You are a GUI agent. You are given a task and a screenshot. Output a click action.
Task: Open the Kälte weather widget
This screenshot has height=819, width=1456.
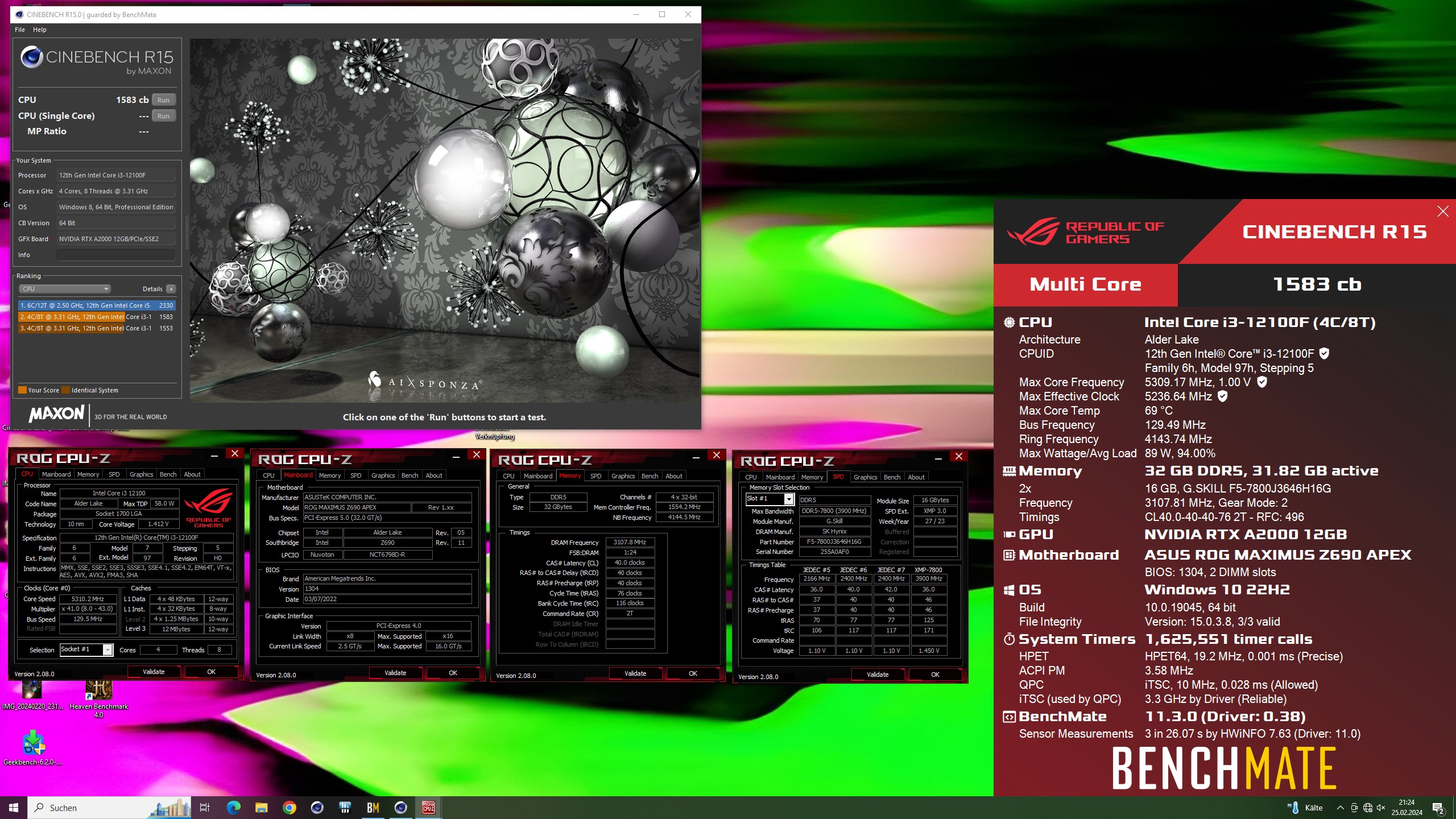1305,808
